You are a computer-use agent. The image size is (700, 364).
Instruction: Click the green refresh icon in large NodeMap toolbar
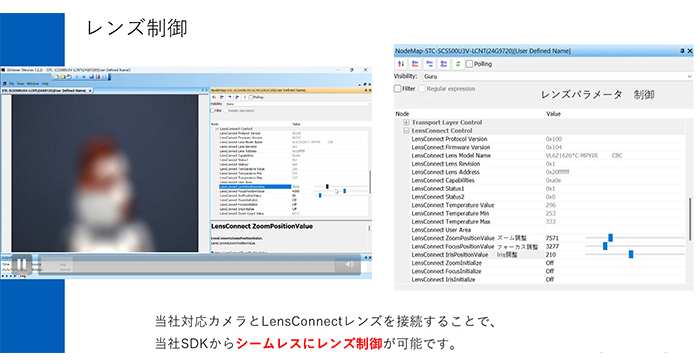pos(458,64)
